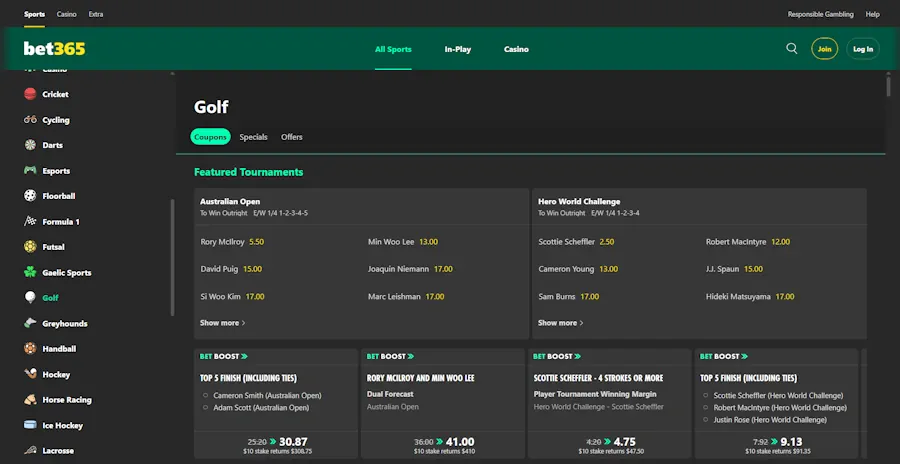
Task: Click the Australian Open tournament heading
Action: tap(230, 202)
